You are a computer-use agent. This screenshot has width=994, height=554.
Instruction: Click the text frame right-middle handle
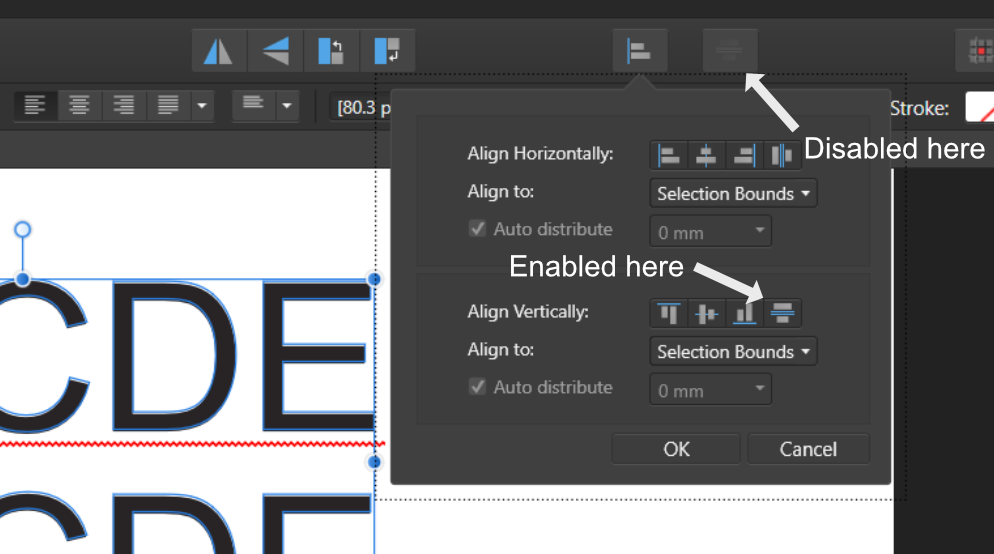[x=374, y=462]
